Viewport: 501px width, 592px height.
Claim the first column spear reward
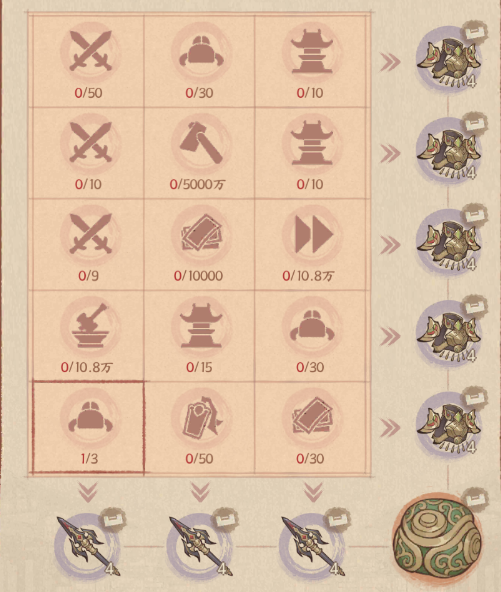(88, 546)
